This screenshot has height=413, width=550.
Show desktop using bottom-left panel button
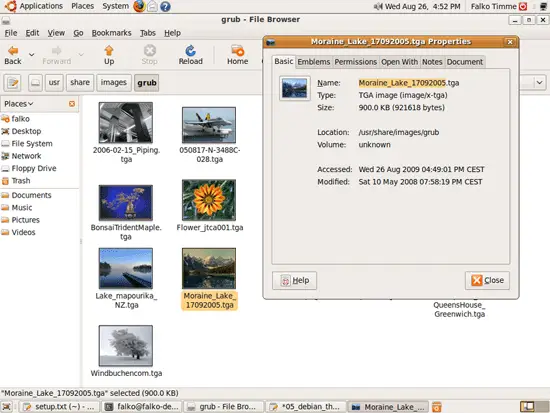coord(7,407)
